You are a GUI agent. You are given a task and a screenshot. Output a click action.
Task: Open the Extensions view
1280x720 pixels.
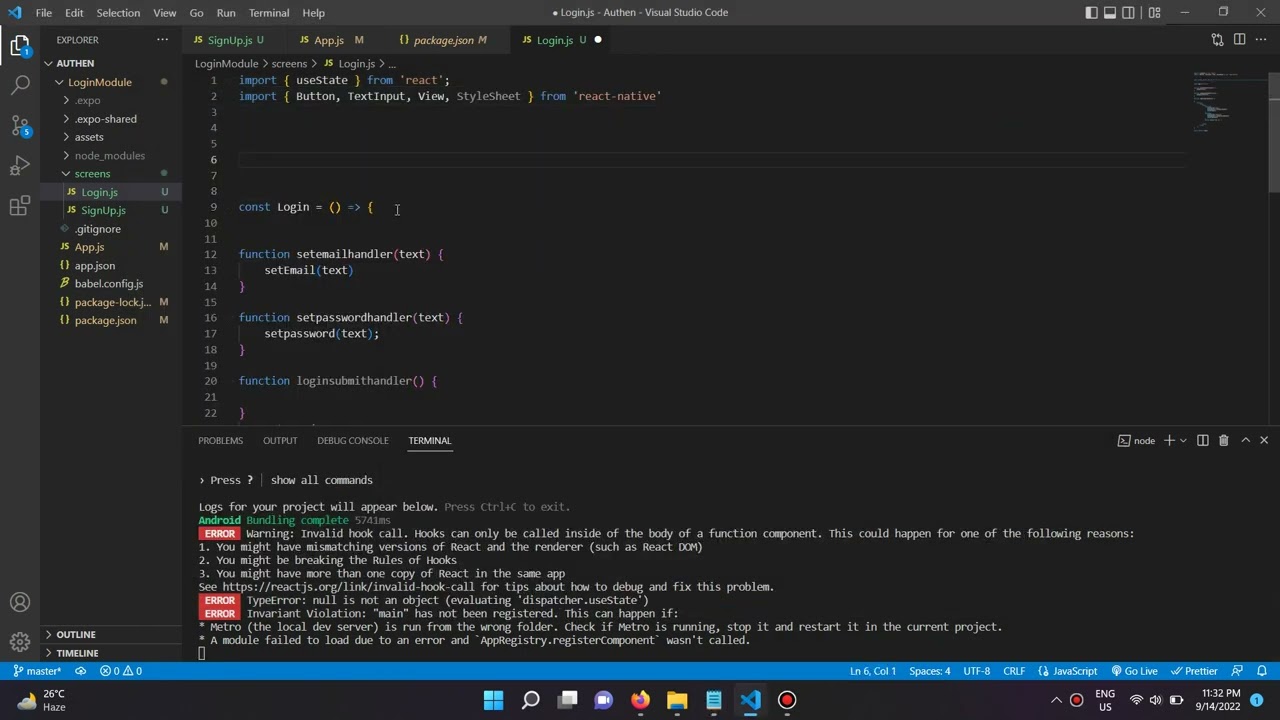click(x=20, y=206)
